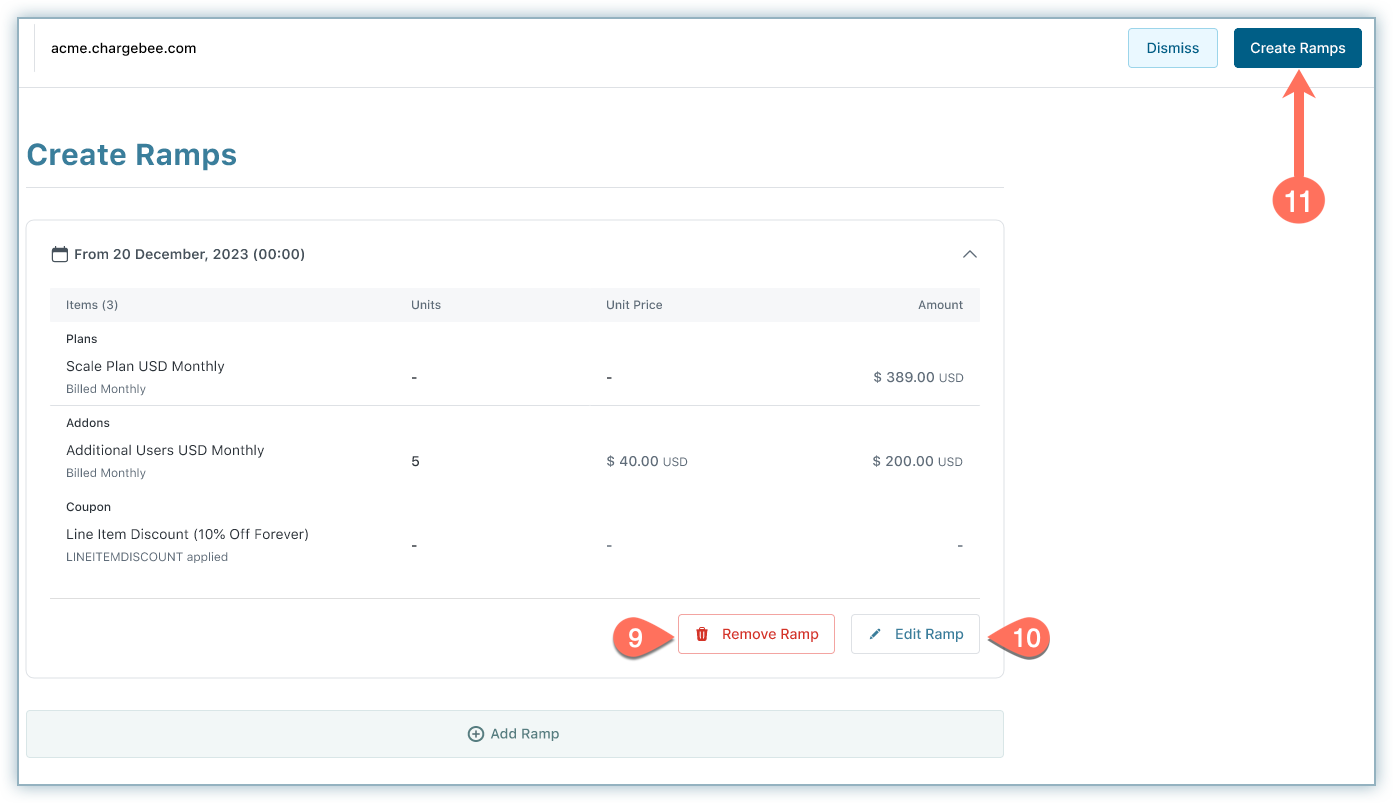This screenshot has height=803, width=1393.
Task: Click the plus circle icon in Add Ramp
Action: pyautogui.click(x=476, y=734)
